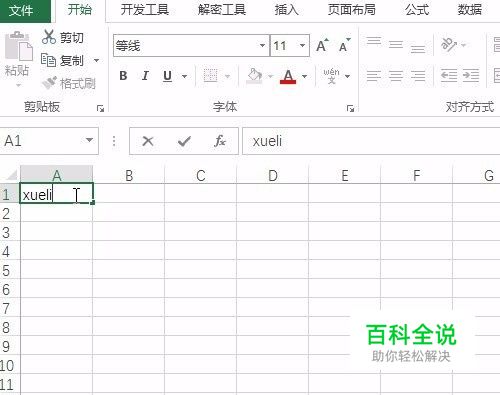Click the select-all corner triangle
500x395 pixels.
coord(11,175)
